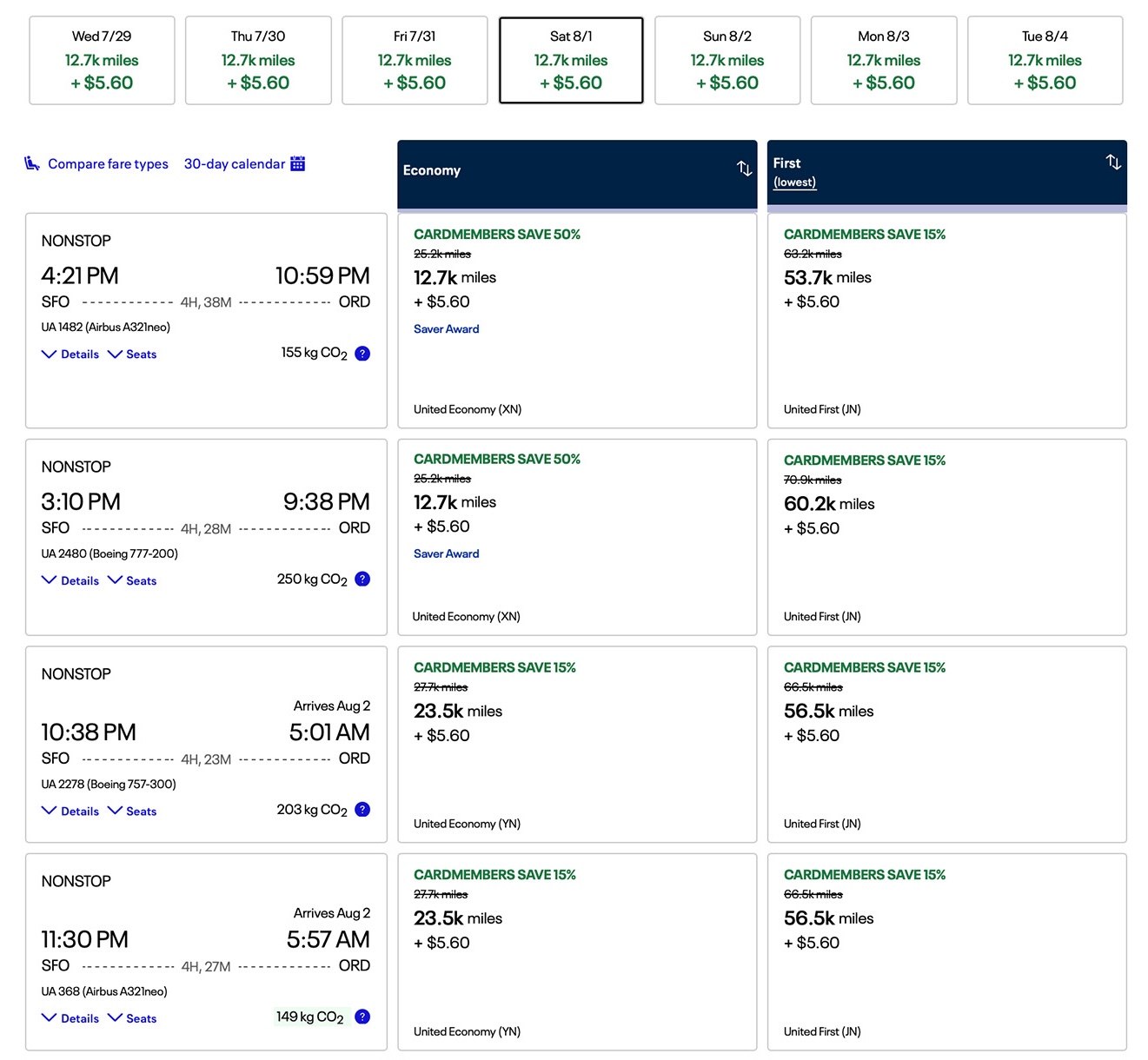Image resolution: width=1148 pixels, height=1060 pixels.
Task: Click the seat icon beside Compare fare types
Action: coord(32,163)
